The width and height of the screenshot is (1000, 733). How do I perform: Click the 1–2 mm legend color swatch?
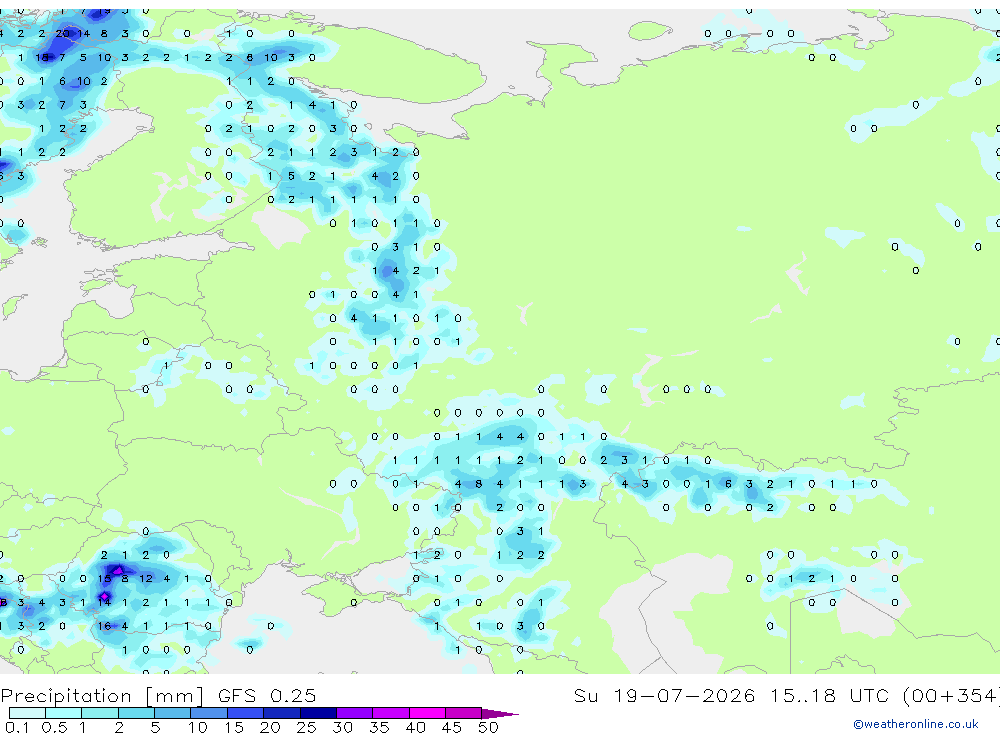click(99, 713)
